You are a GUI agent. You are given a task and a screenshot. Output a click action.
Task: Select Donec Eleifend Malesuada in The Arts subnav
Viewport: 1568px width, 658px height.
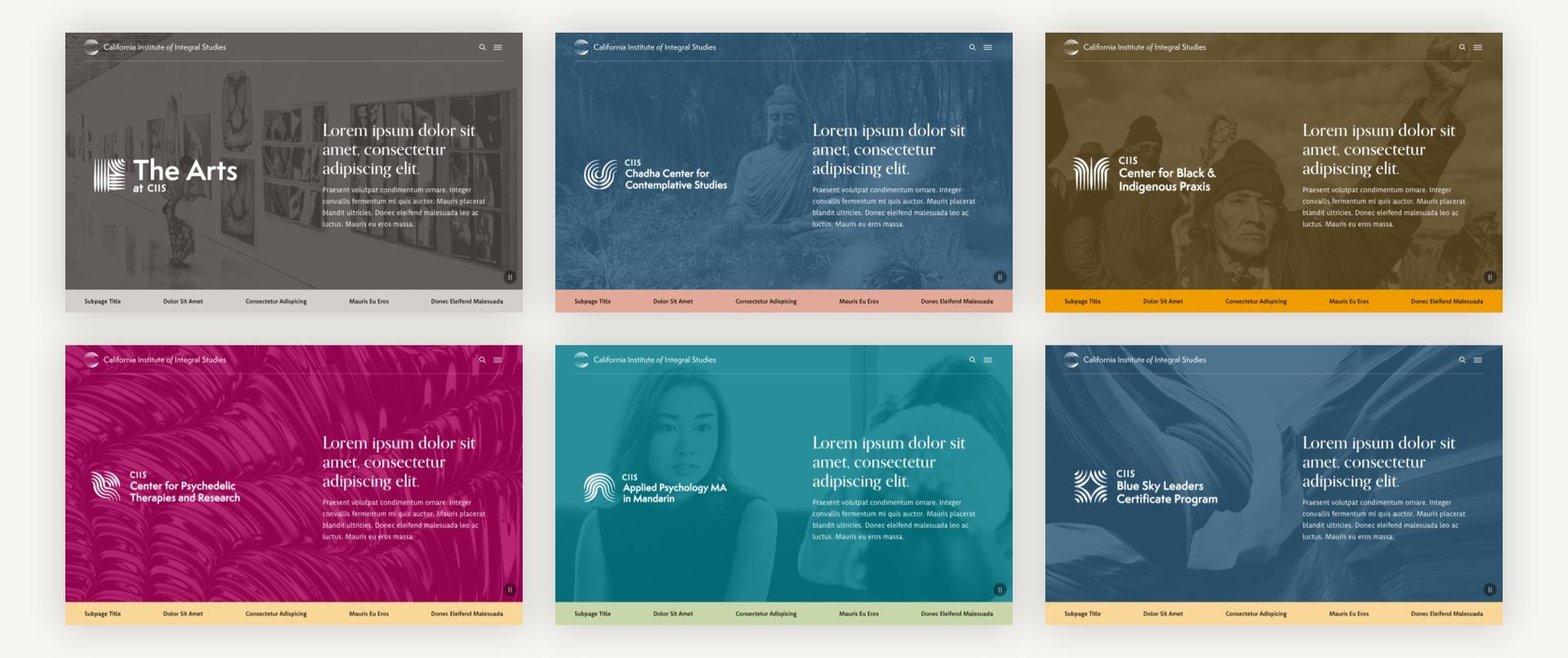point(467,301)
